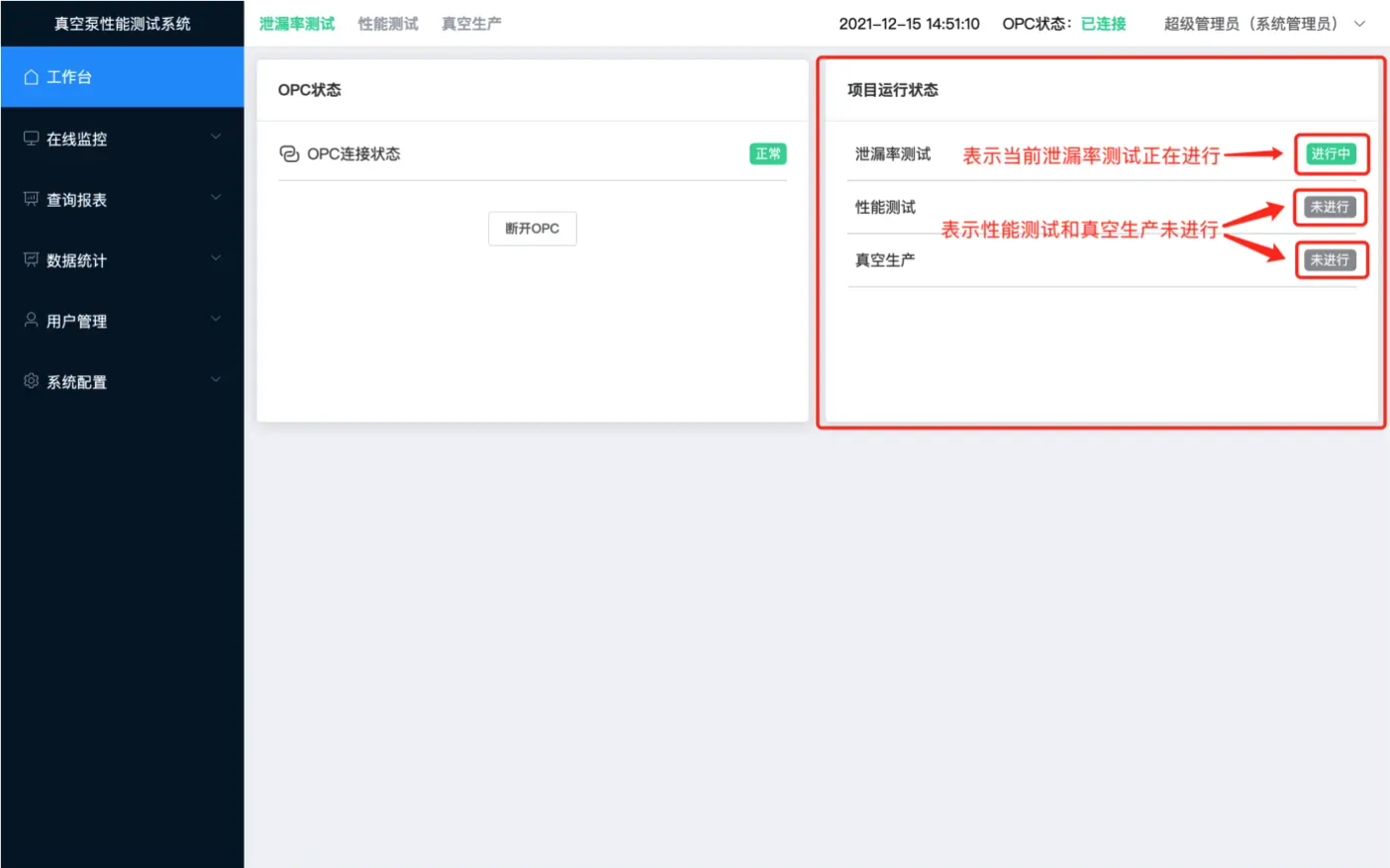The height and width of the screenshot is (868, 1390).
Task: Switch to the 真空生产 tab
Action: point(471,24)
